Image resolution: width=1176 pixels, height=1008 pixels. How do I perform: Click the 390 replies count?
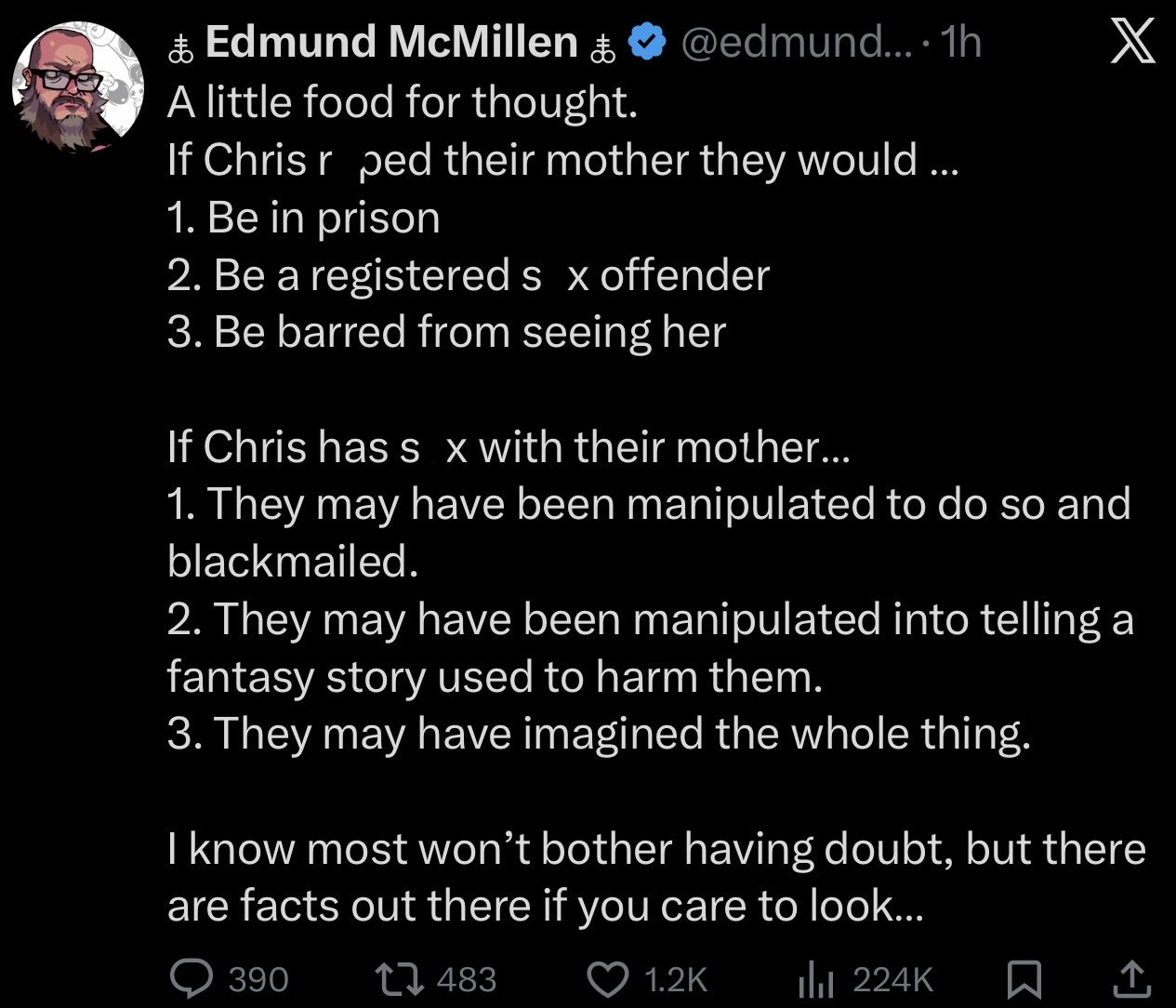(258, 979)
